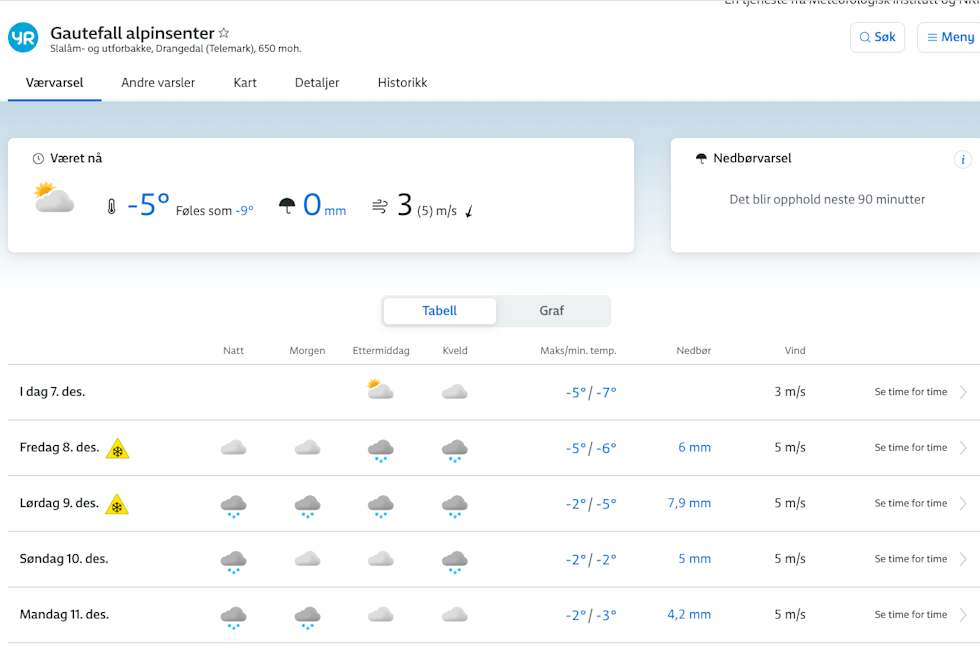Open the Meny menu button
Viewport: 980px width, 650px height.
pos(950,38)
